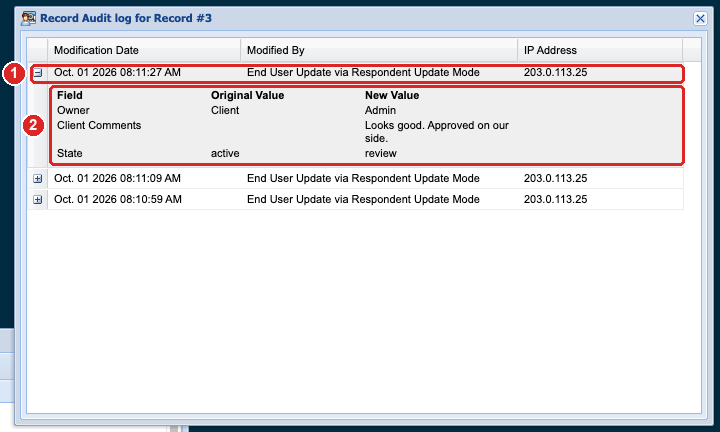Collapse the 08:11:27 AM audit entry
720x432 pixels.
pos(38,73)
